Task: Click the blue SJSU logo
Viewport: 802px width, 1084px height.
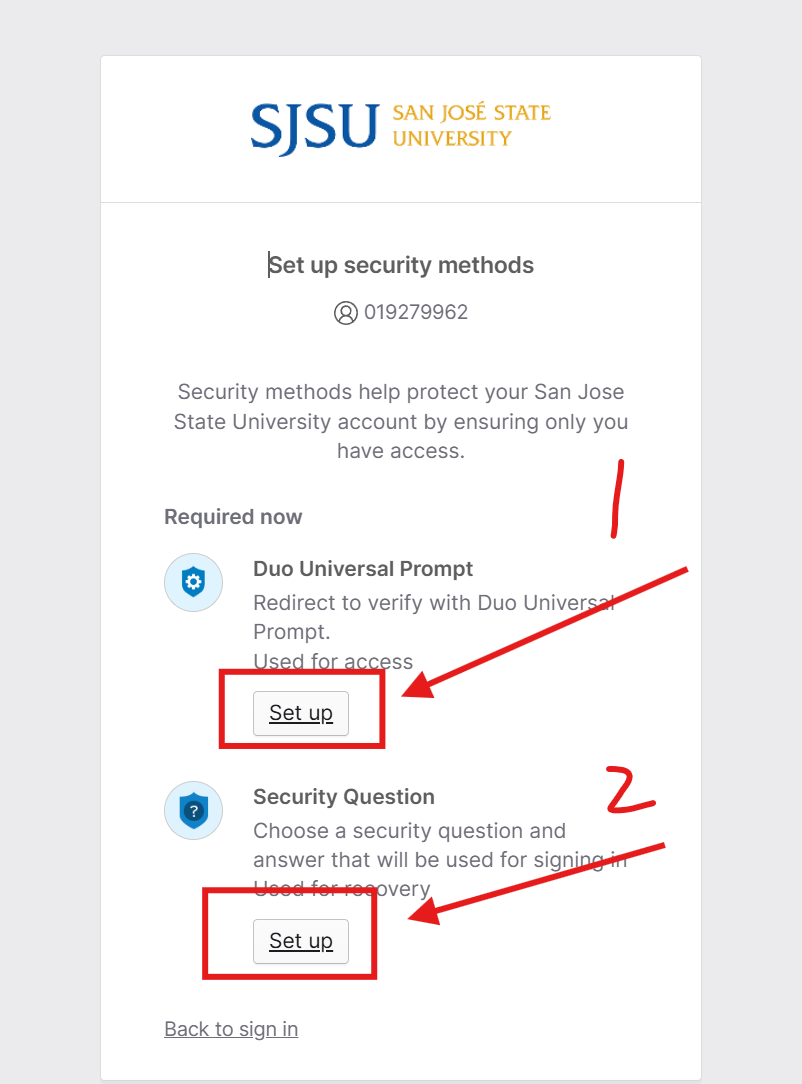Action: (x=315, y=127)
